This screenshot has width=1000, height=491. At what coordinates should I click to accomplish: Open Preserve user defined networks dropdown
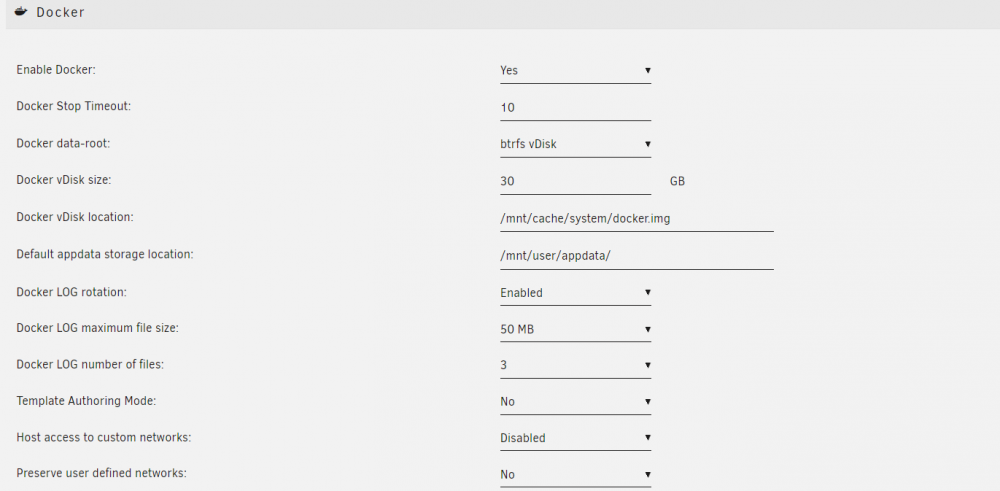pyautogui.click(x=575, y=475)
